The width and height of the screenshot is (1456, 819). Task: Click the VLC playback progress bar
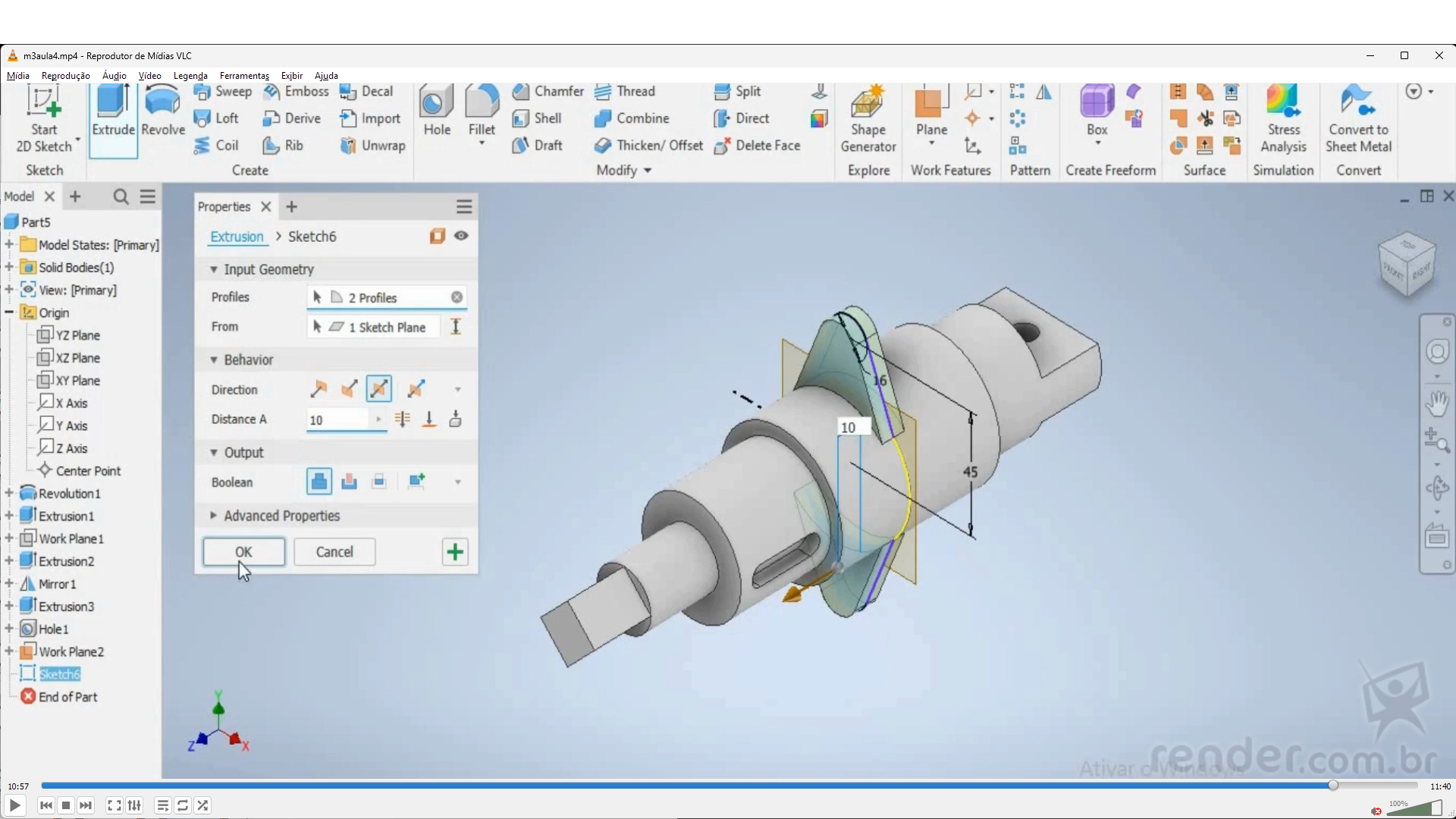(x=682, y=786)
